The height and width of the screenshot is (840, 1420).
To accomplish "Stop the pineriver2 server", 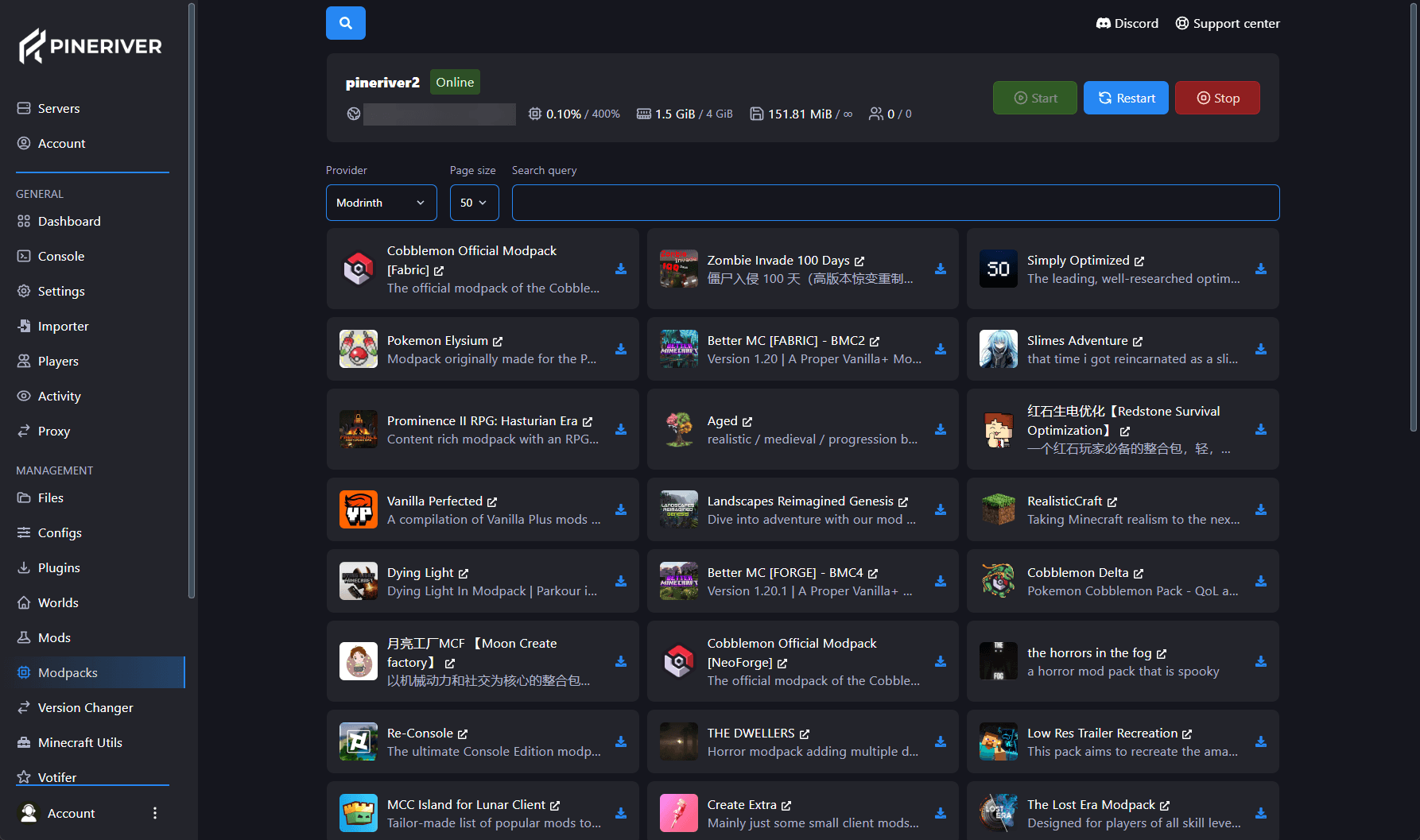I will click(1217, 98).
